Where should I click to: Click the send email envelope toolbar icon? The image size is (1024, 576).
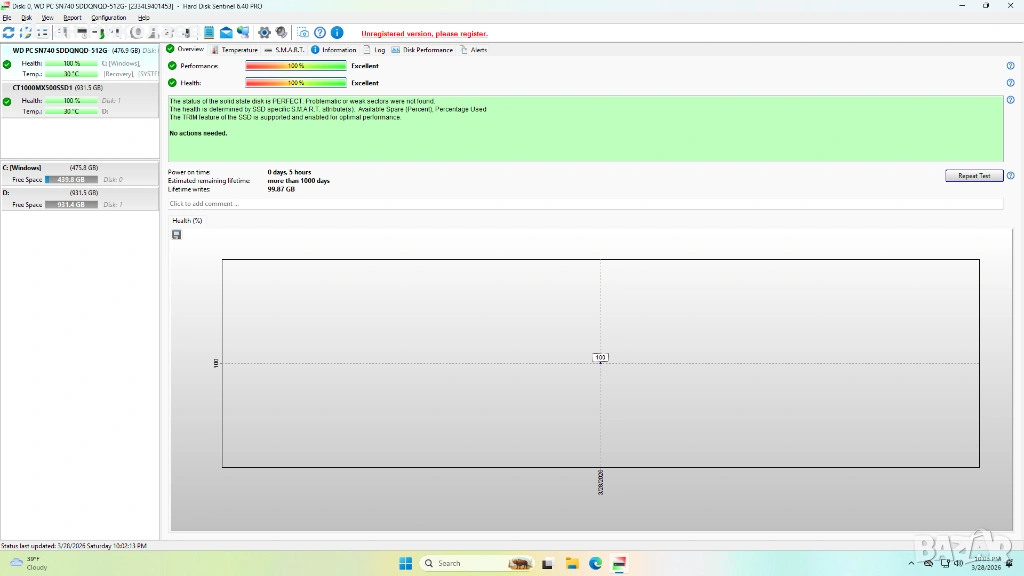226,33
